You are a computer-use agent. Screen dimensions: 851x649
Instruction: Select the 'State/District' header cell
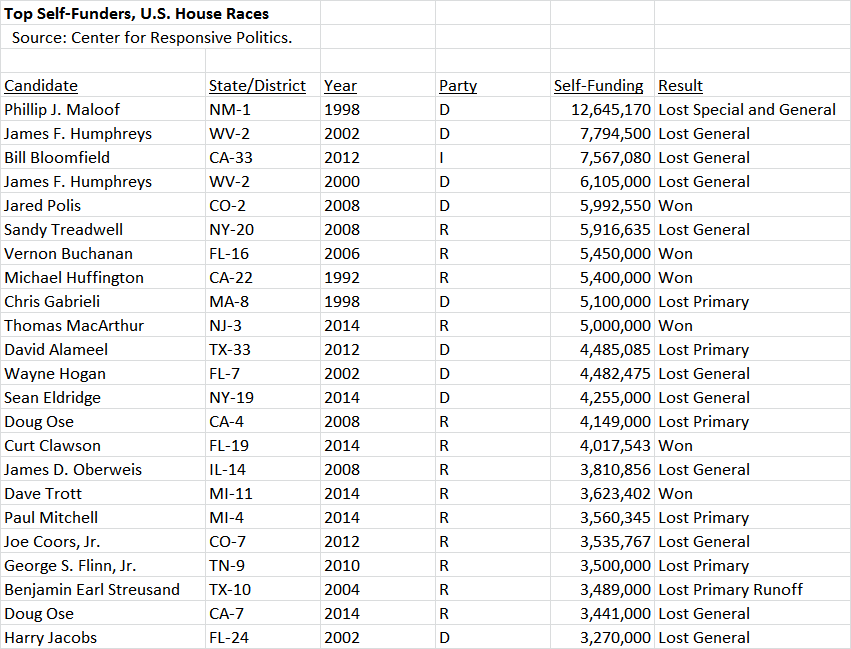click(263, 85)
